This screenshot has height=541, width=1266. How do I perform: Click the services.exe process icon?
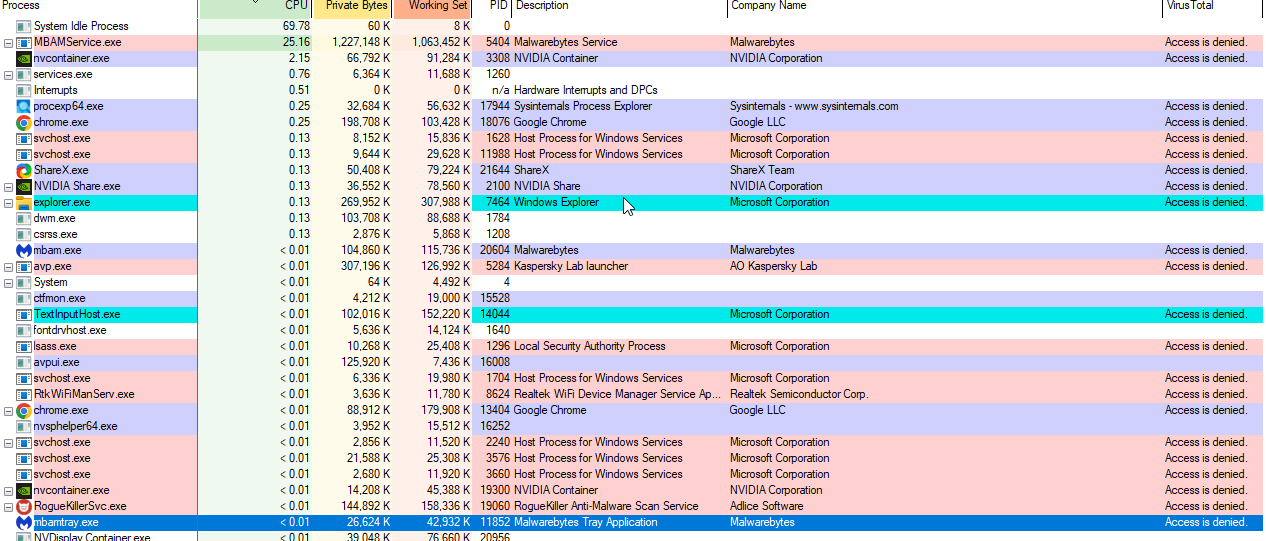point(24,74)
